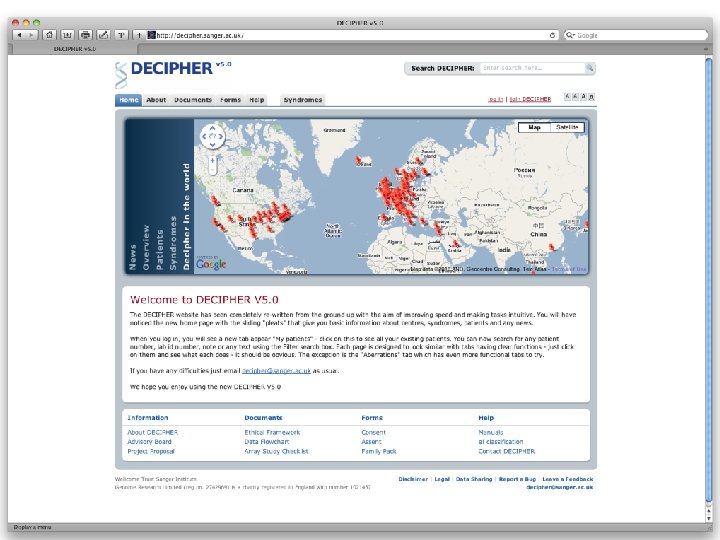Click the red marker over Iceland
This screenshot has height=540, width=720.
pyautogui.click(x=358, y=159)
